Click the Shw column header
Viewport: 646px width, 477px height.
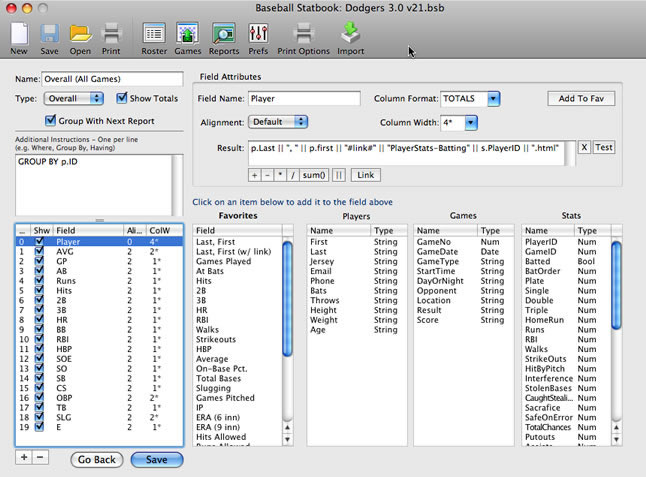tap(42, 230)
